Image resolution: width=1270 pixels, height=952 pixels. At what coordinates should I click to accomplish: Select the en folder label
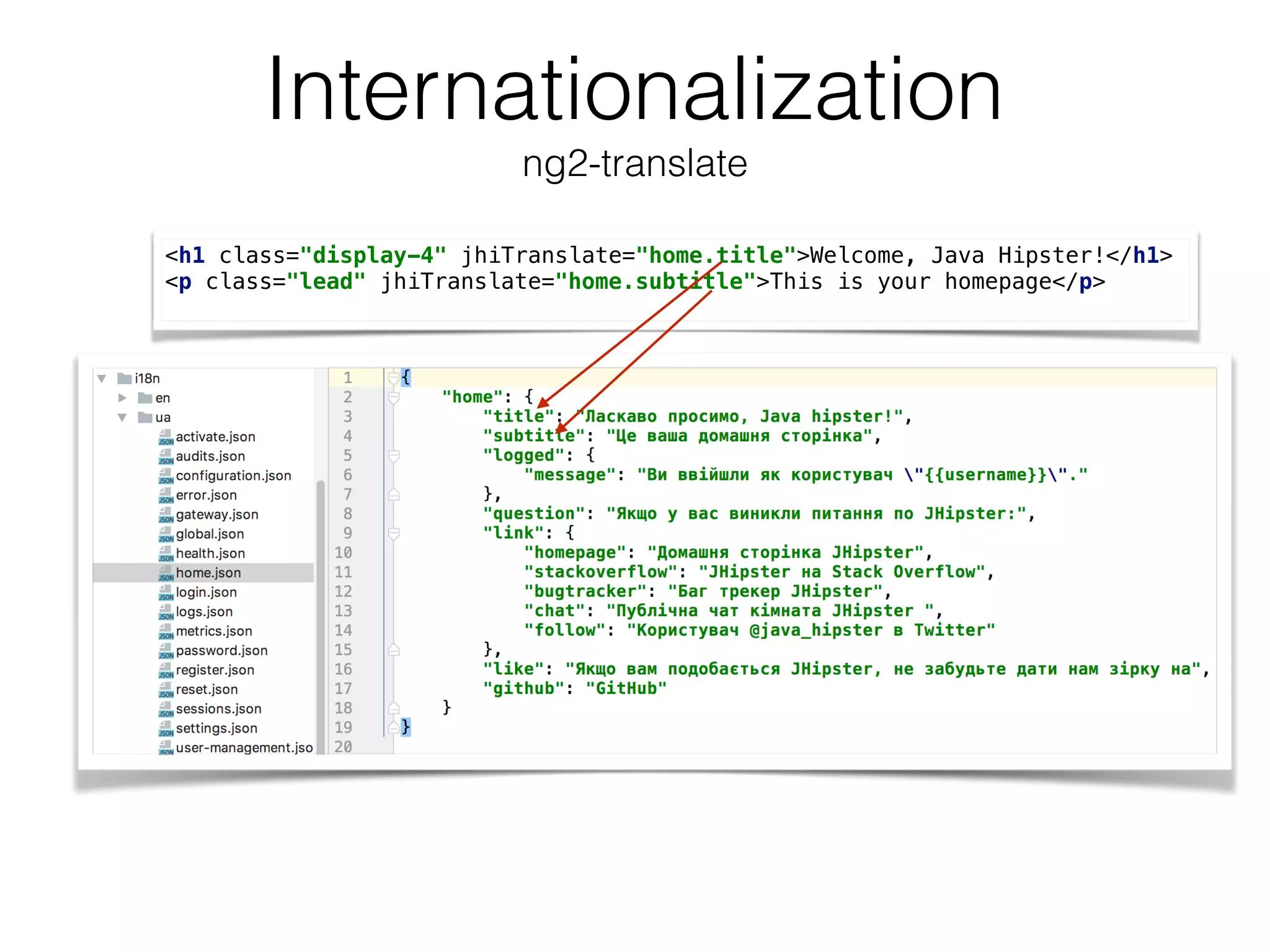tap(162, 398)
